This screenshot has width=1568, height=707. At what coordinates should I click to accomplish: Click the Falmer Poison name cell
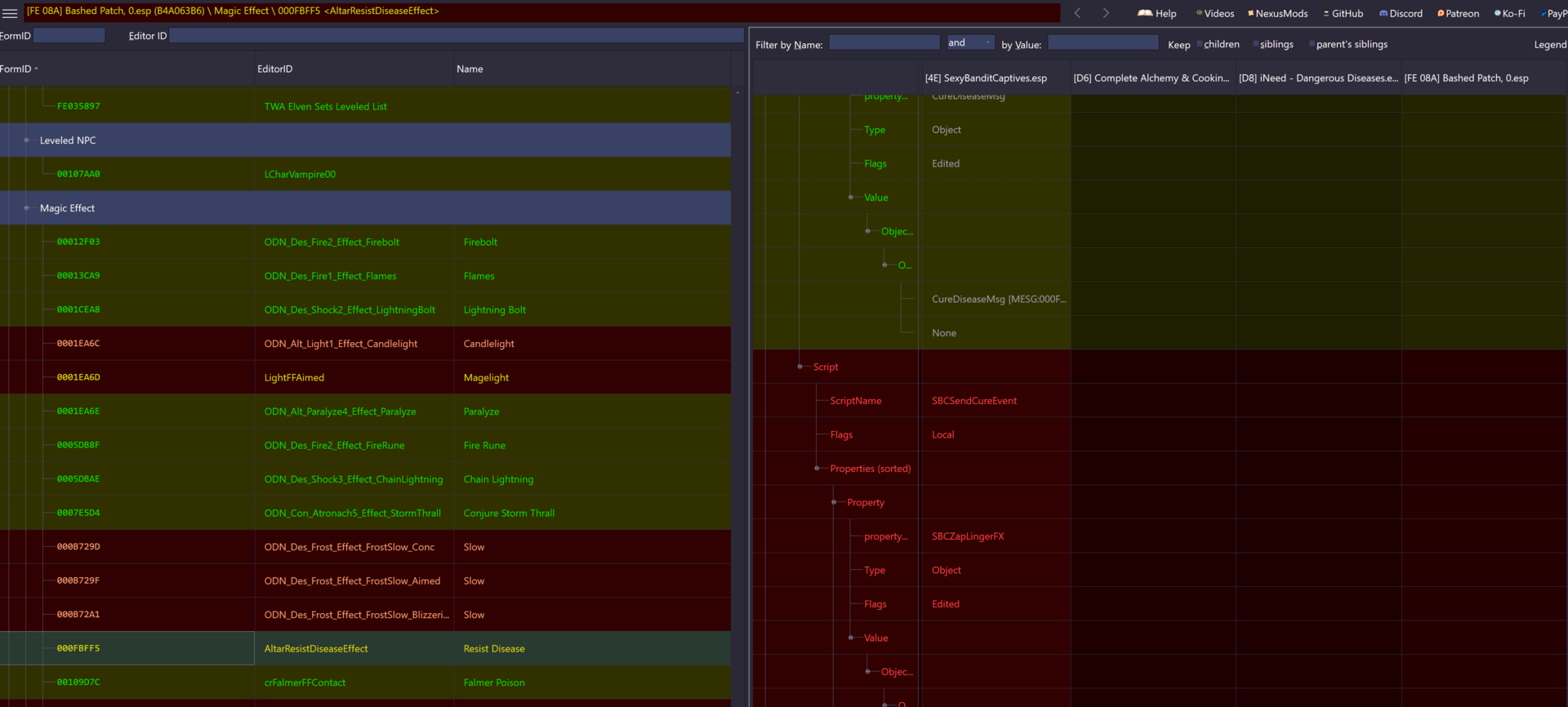[494, 683]
